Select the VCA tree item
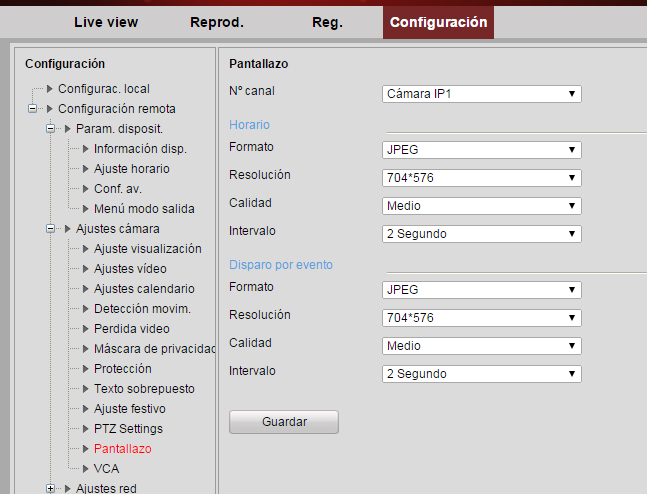Screen dimensions: 647x494 (x=106, y=469)
